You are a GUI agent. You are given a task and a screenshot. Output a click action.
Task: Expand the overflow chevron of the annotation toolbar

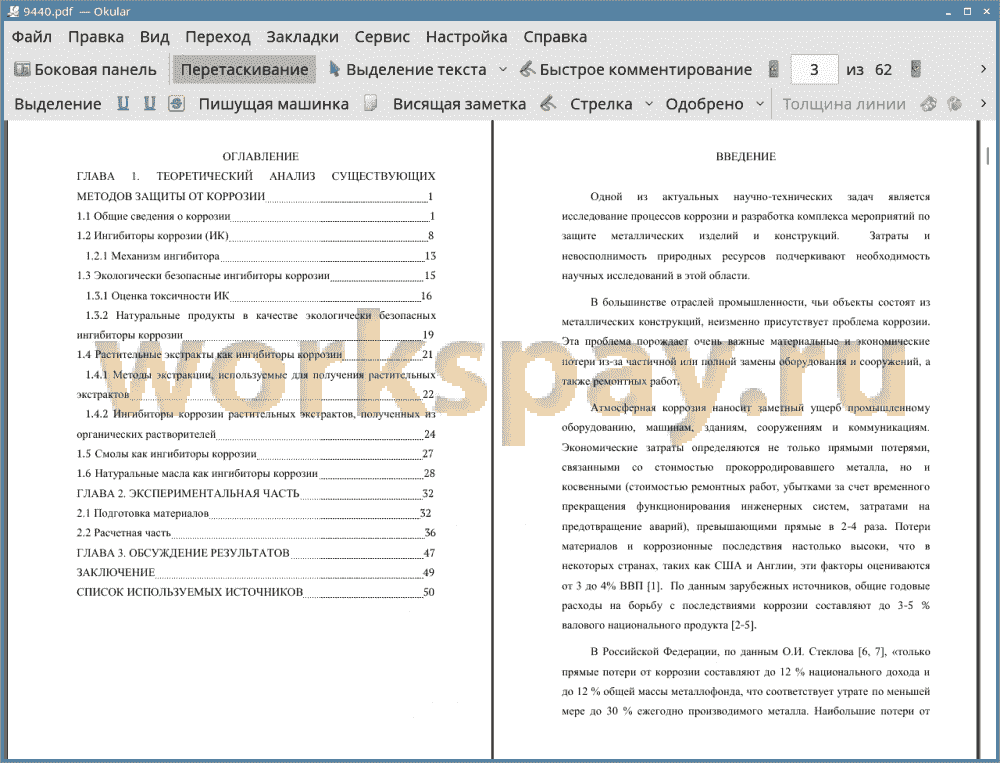pos(983,103)
